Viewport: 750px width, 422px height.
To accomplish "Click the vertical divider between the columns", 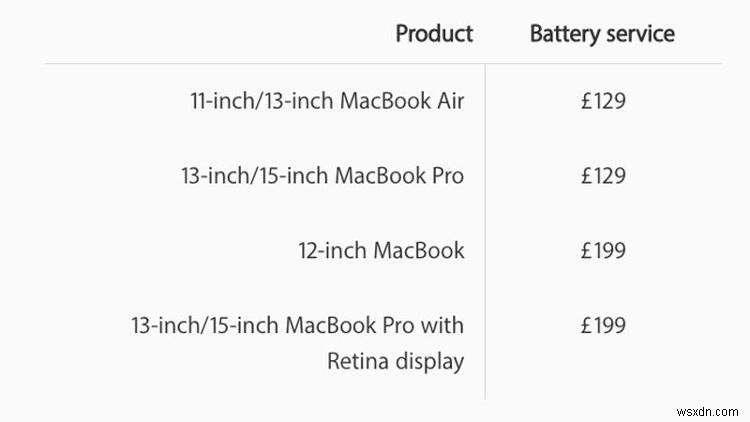I will 486,230.
